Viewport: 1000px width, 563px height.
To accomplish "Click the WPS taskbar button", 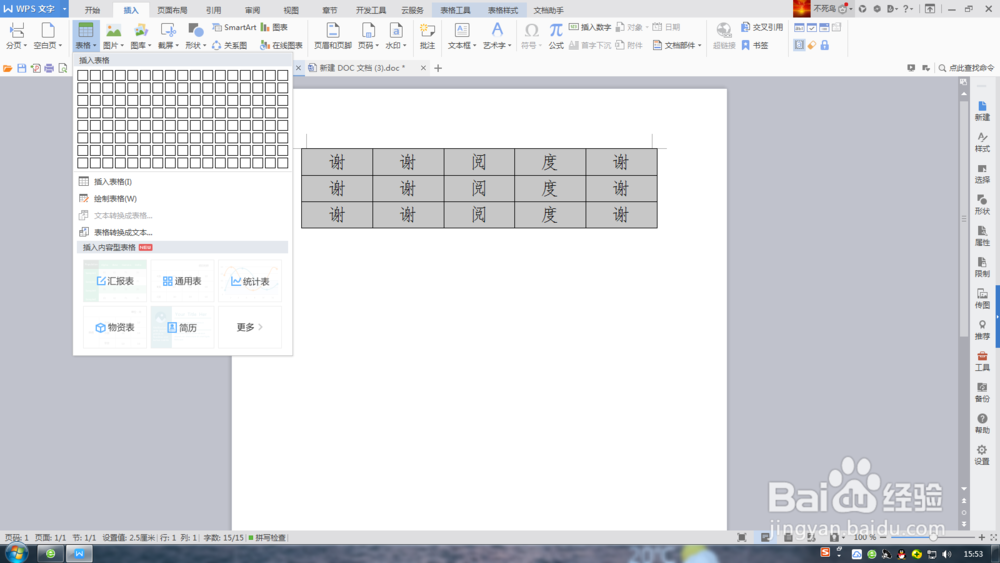I will click(x=80, y=553).
